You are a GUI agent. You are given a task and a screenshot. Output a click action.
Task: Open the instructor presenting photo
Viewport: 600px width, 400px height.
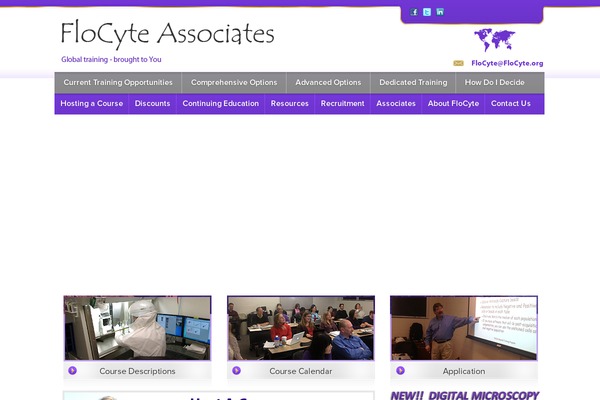pyautogui.click(x=464, y=328)
